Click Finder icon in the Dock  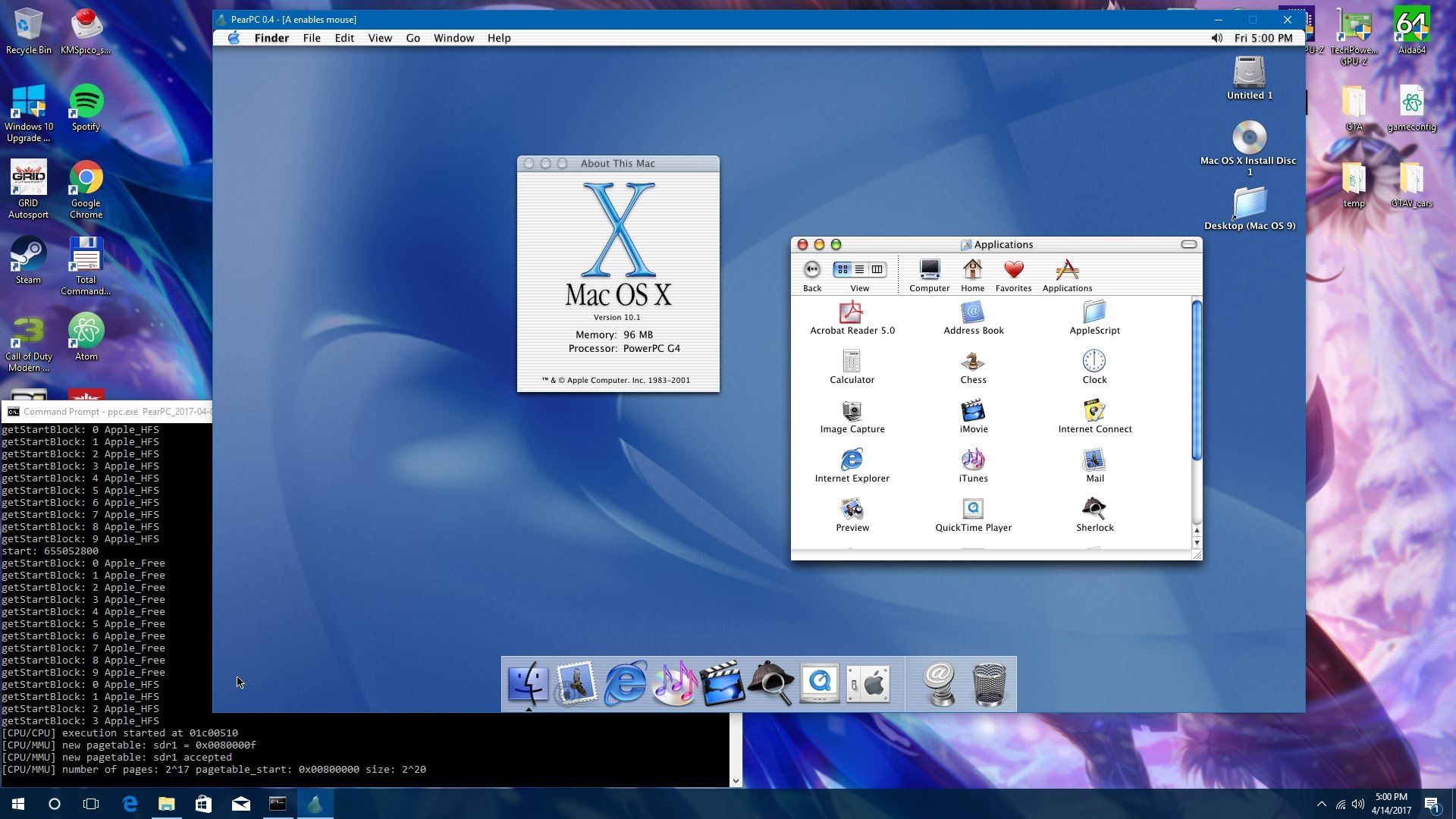pyautogui.click(x=528, y=683)
